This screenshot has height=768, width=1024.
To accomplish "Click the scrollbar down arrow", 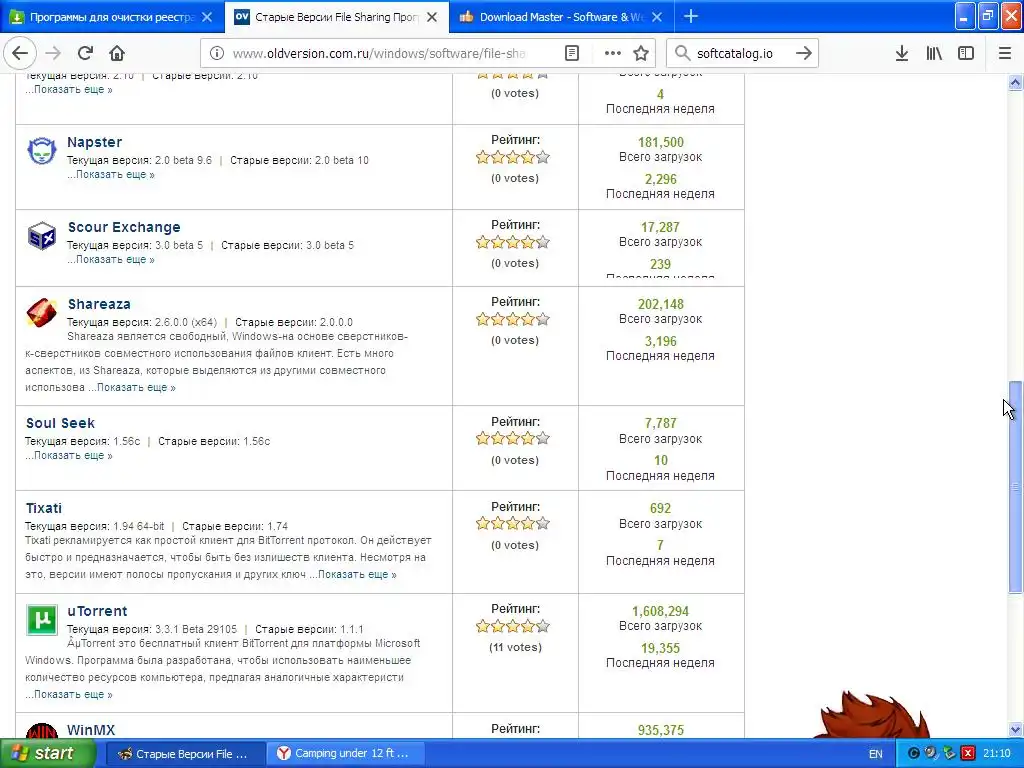I will (x=1015, y=729).
